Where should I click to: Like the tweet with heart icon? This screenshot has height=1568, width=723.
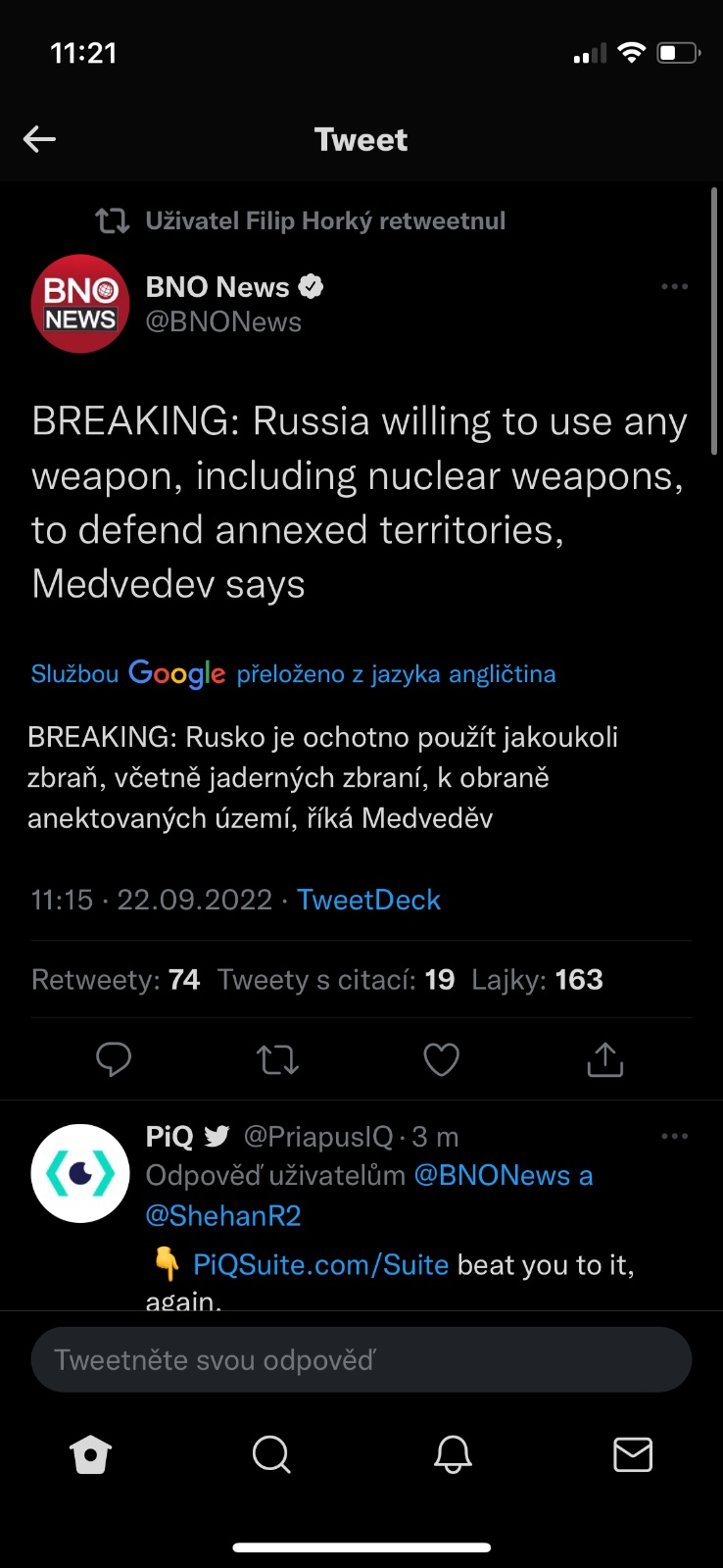point(441,1059)
